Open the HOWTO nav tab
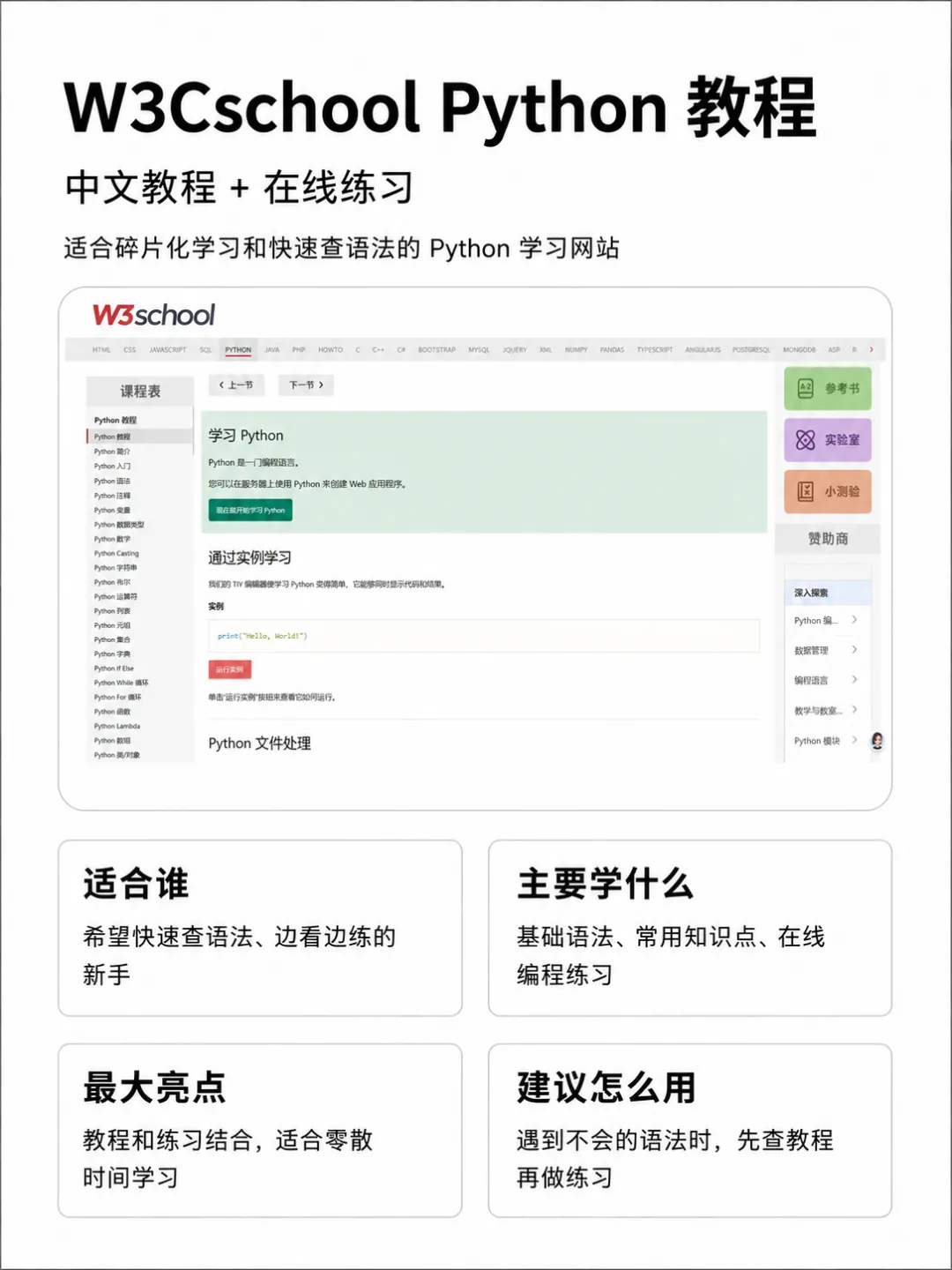 click(x=331, y=350)
